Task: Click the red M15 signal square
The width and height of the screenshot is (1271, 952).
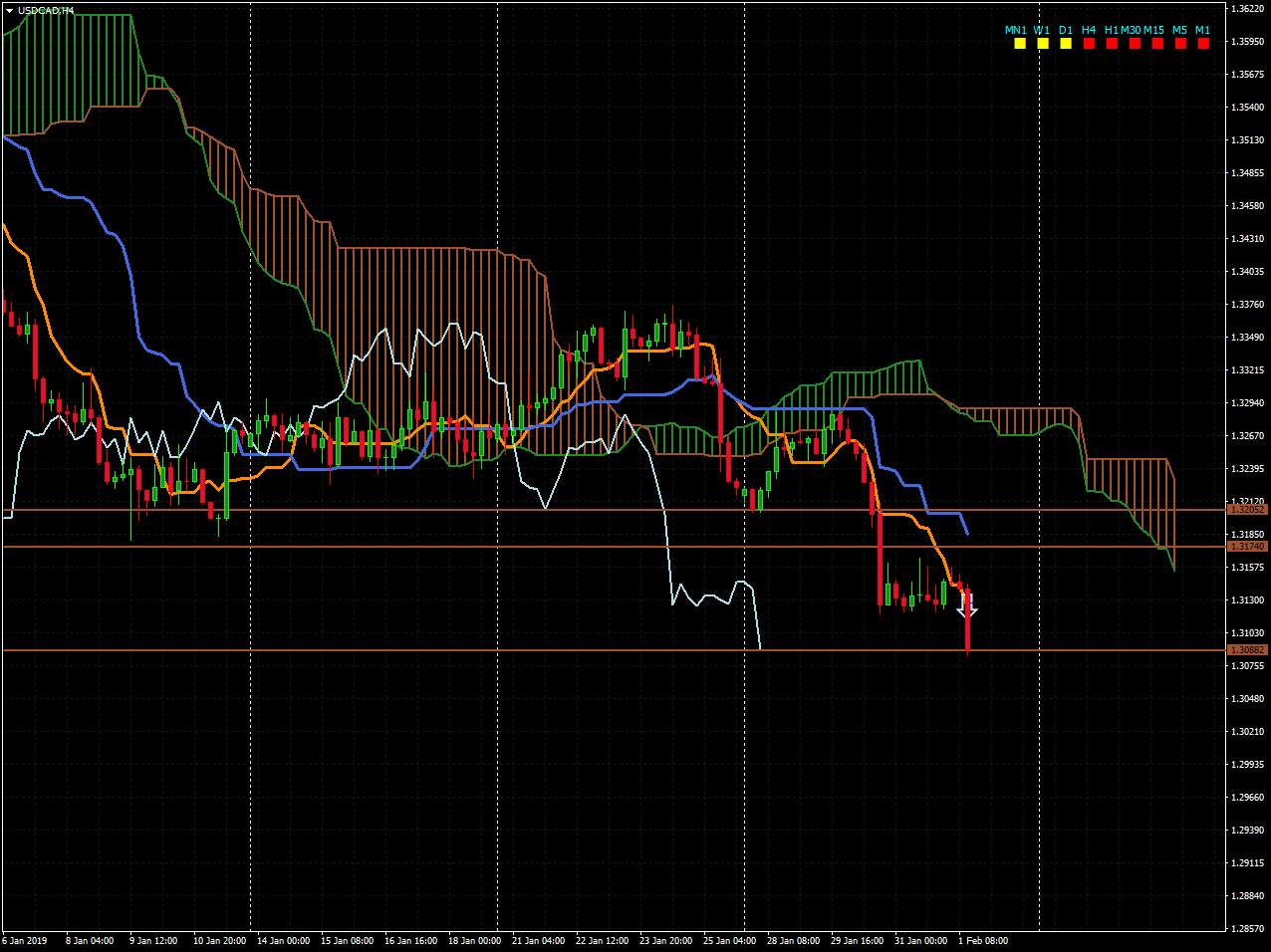Action: pyautogui.click(x=1157, y=44)
